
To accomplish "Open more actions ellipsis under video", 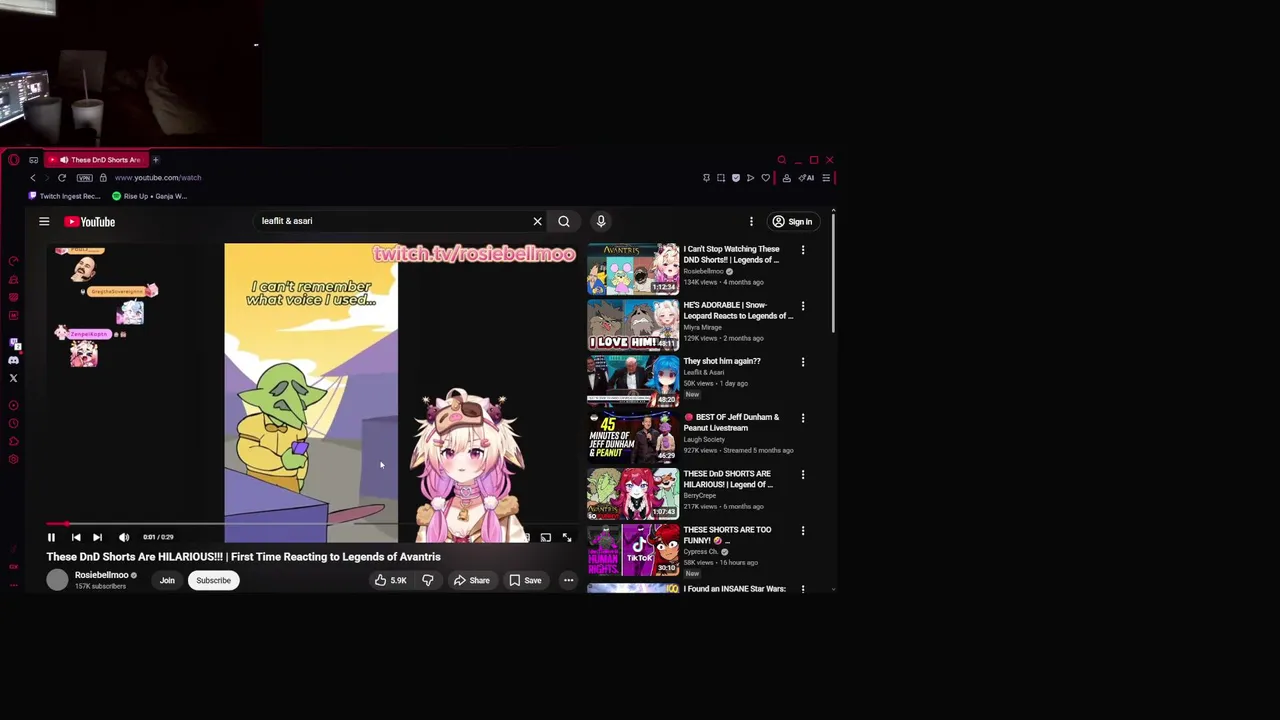I will tap(568, 580).
